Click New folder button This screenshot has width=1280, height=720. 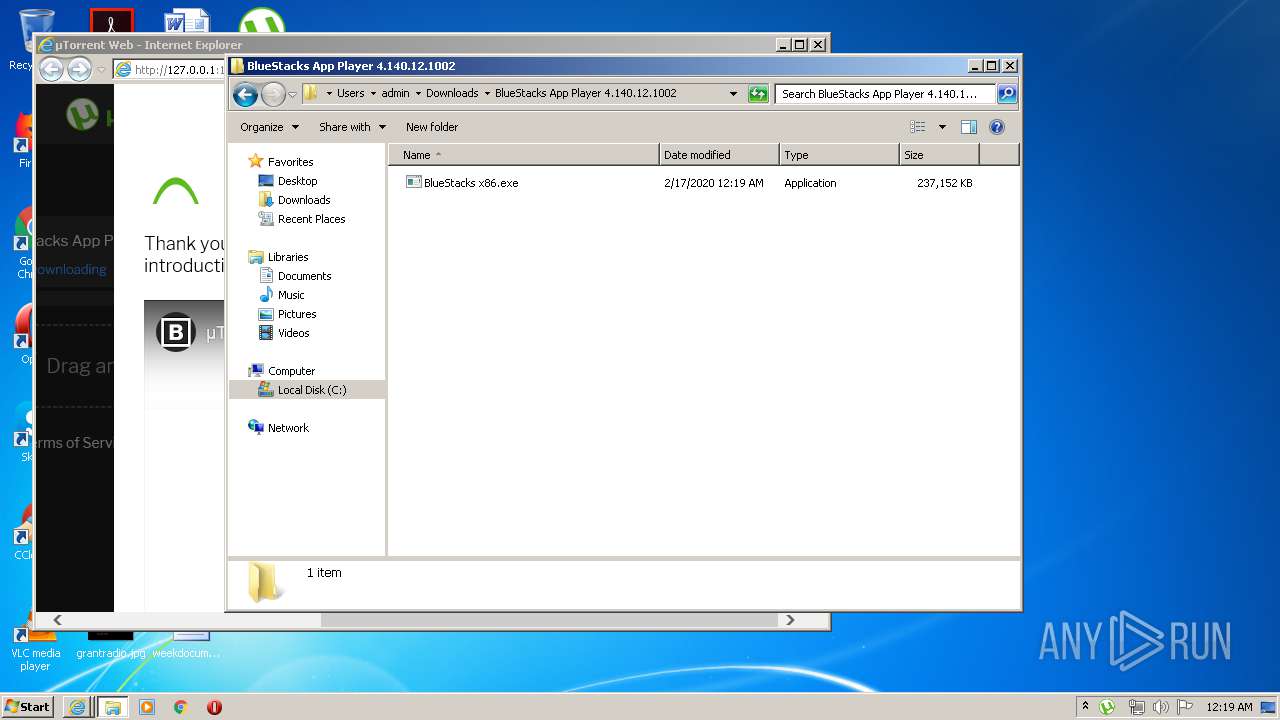pos(432,127)
